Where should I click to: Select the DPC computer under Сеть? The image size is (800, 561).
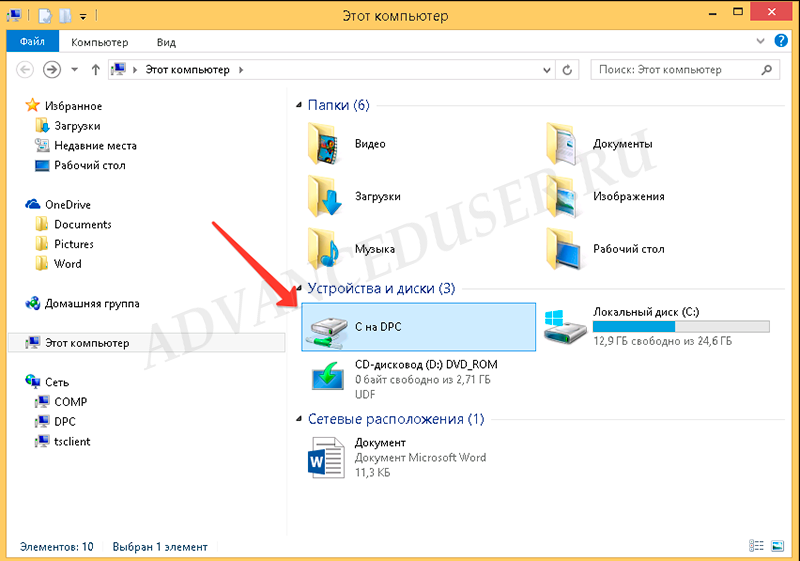(x=65, y=421)
